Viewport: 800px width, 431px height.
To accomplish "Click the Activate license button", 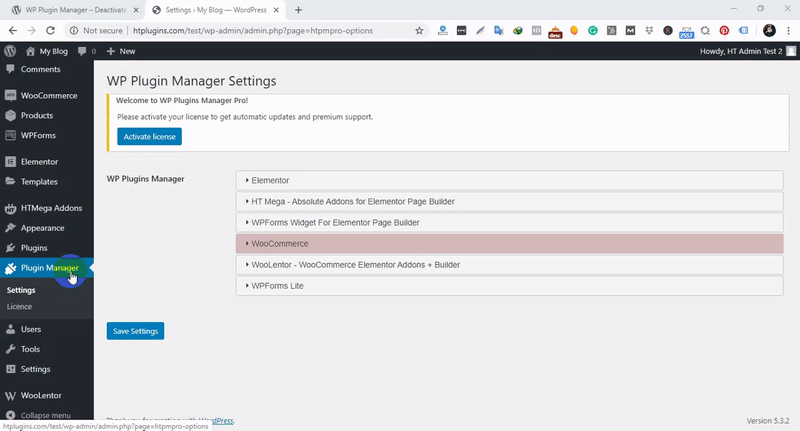I will tap(149, 136).
